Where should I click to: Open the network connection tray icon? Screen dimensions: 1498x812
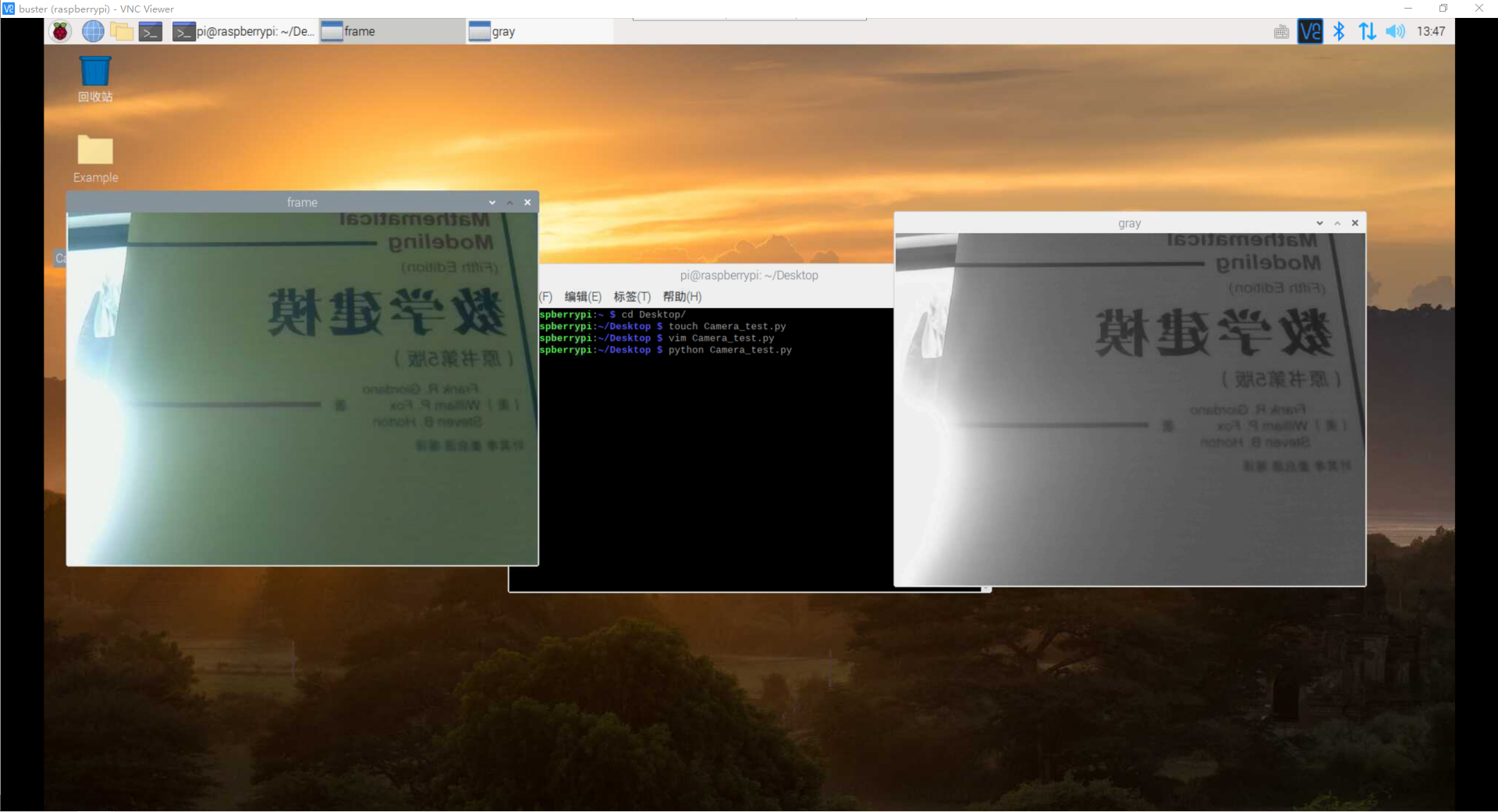click(x=1367, y=31)
